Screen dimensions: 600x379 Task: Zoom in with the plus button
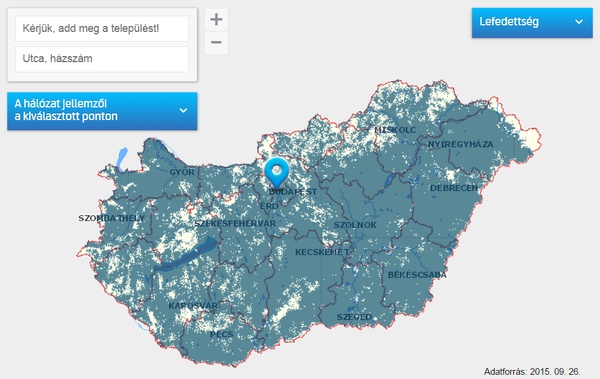point(217,19)
